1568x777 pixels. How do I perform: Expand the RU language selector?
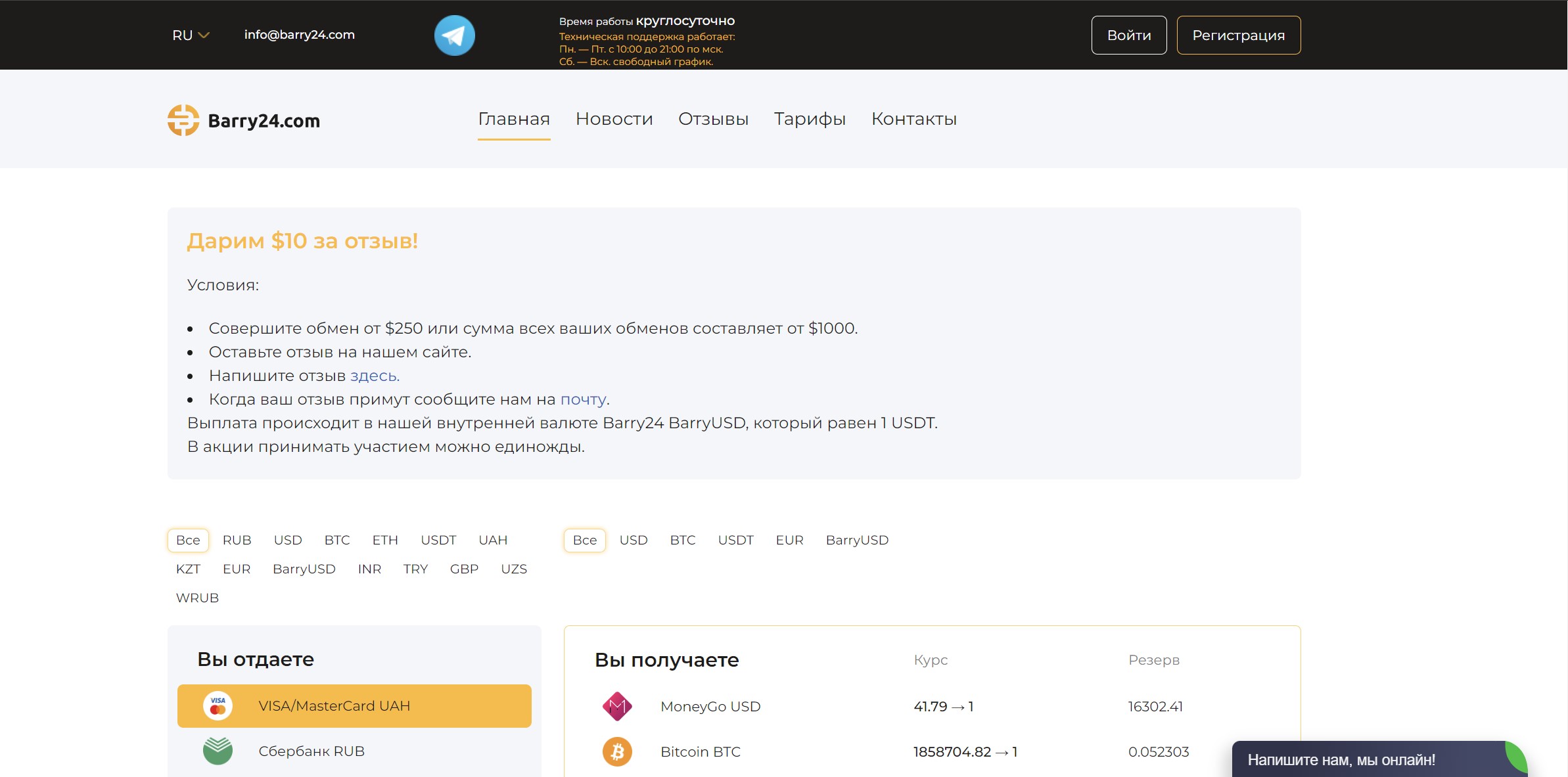pos(191,35)
